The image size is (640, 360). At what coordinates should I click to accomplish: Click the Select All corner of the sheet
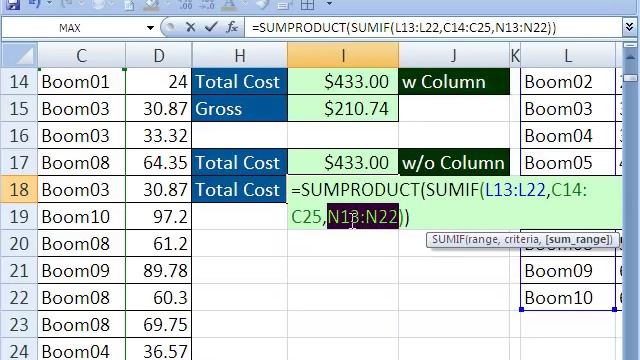point(20,56)
